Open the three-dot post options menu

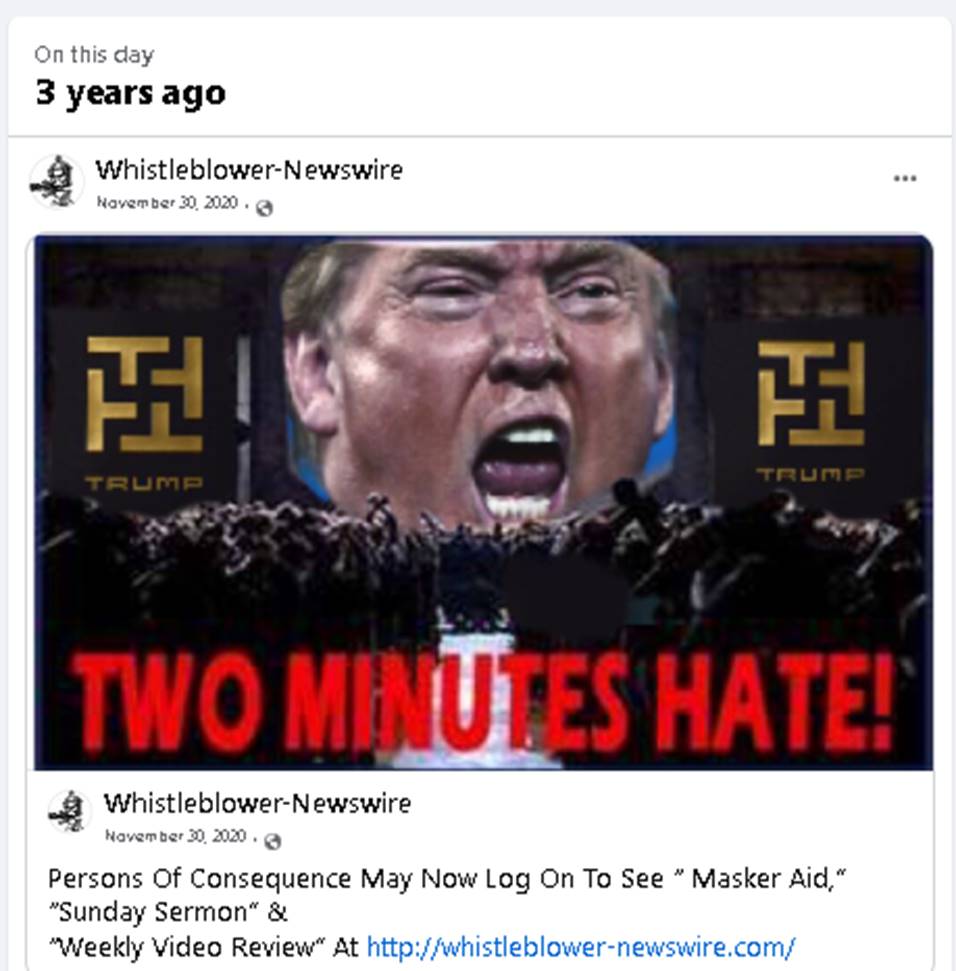pos(905,179)
